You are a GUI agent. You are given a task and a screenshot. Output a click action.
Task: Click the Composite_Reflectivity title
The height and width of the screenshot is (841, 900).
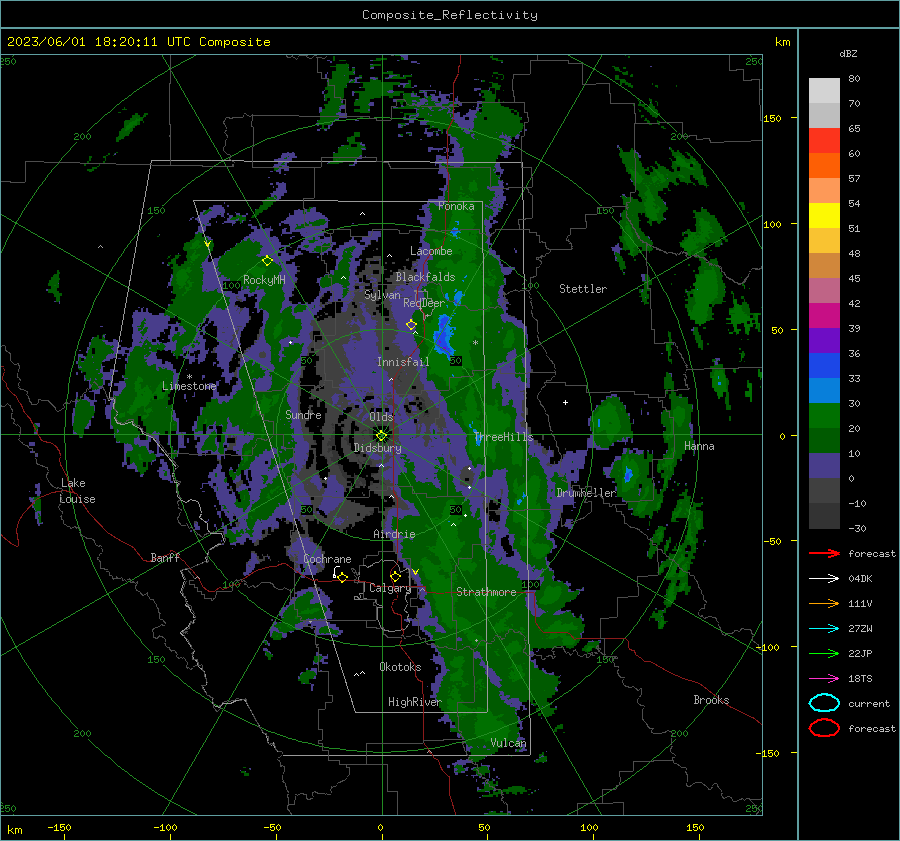[450, 15]
